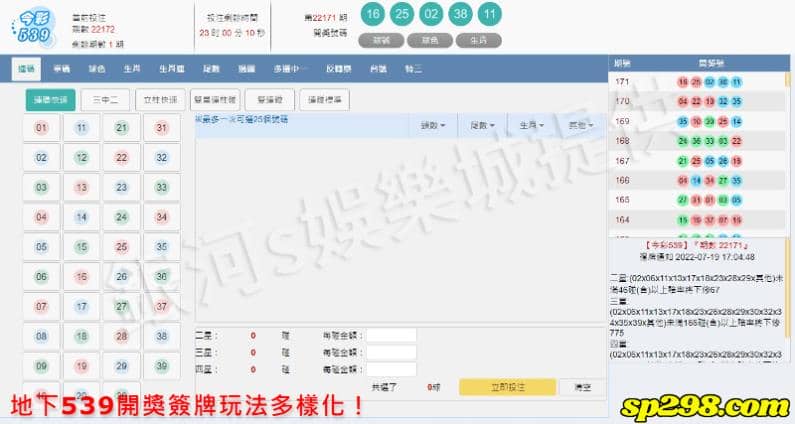Screen dimensions: 795x424
Task: Pick number 34 in the number grid
Action: 162,217
